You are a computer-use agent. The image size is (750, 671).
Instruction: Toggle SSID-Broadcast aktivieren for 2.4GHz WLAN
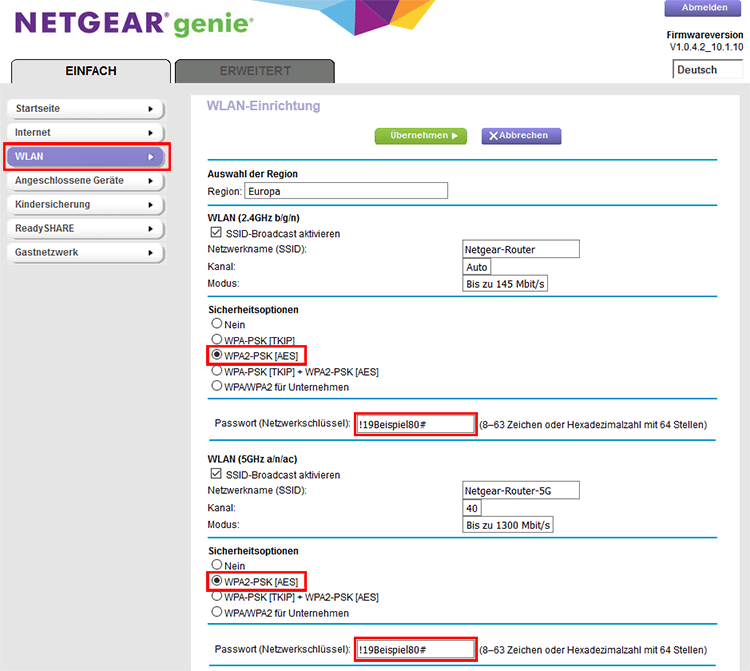pyautogui.click(x=216, y=234)
